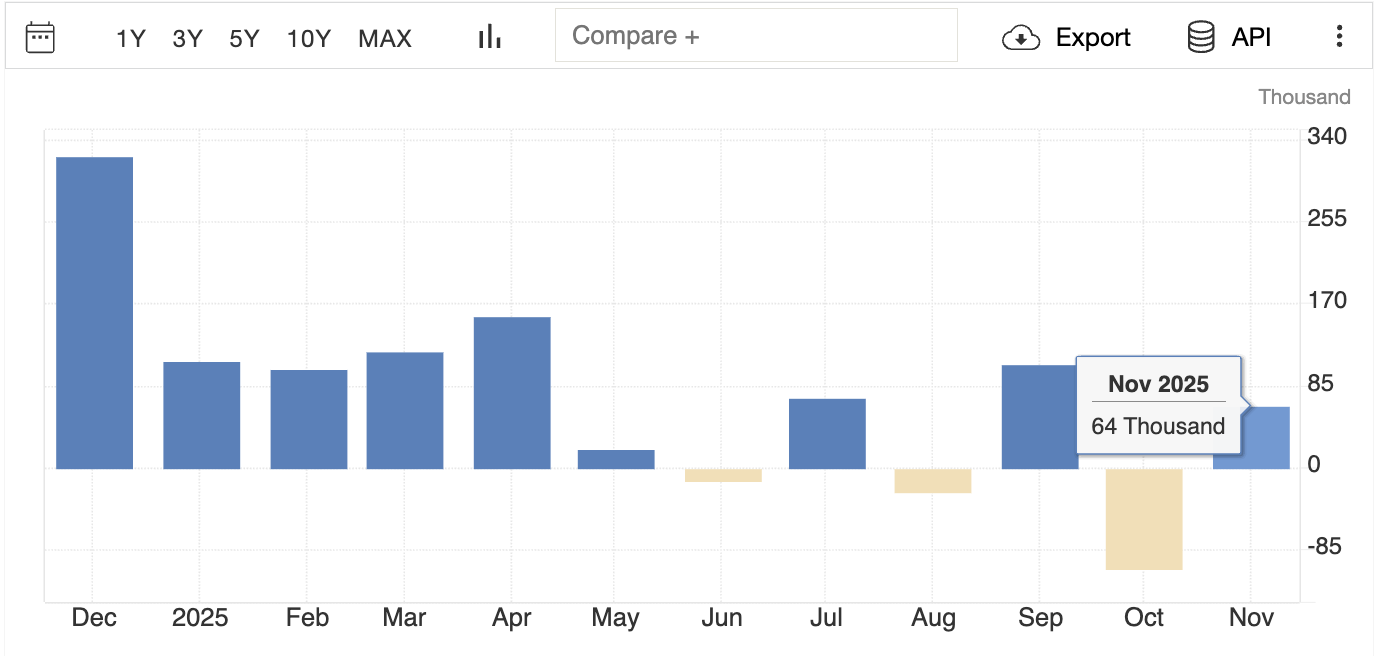Click the tall December bar
The height and width of the screenshot is (656, 1374).
tap(94, 310)
